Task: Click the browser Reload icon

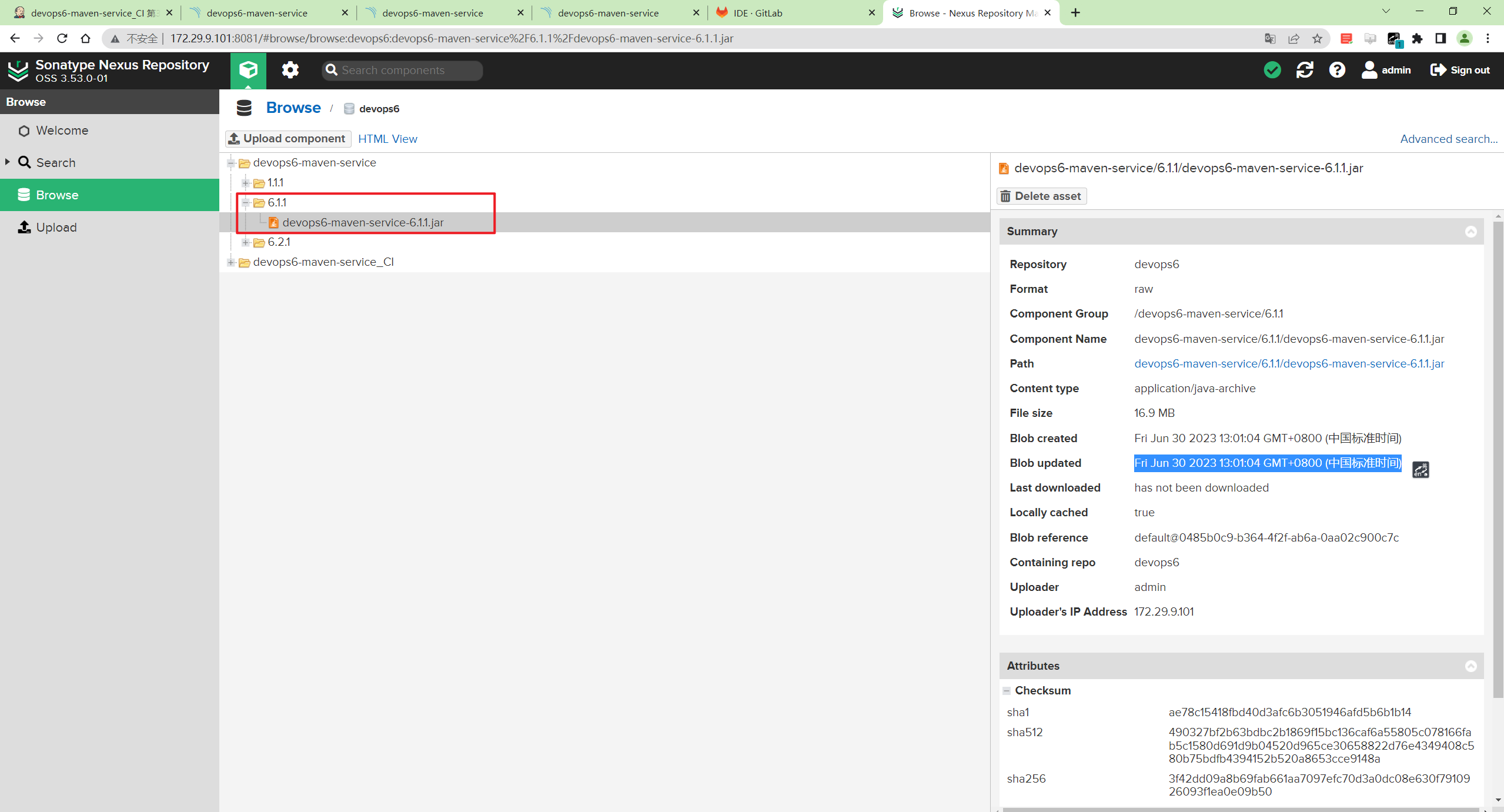Action: (62, 39)
